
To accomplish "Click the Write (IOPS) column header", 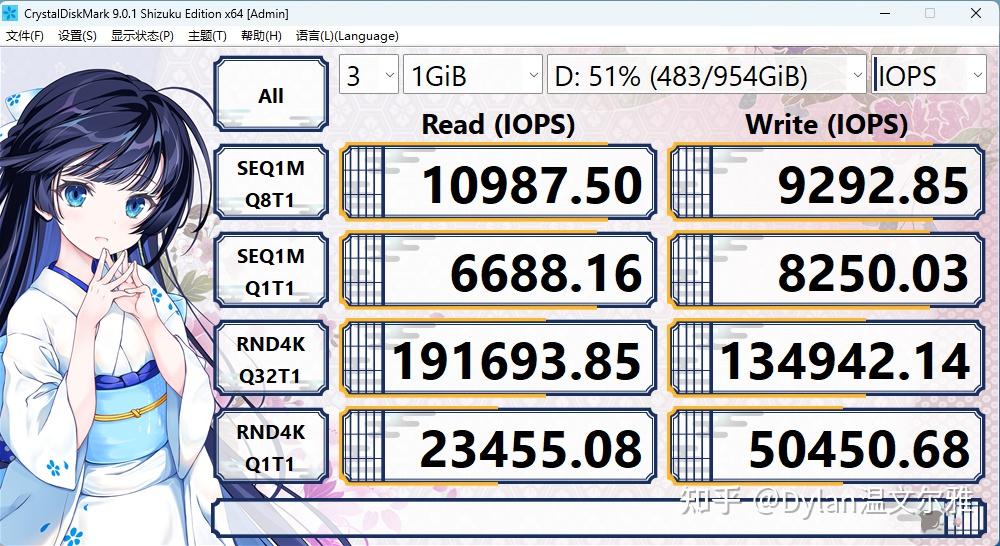I will click(826, 124).
